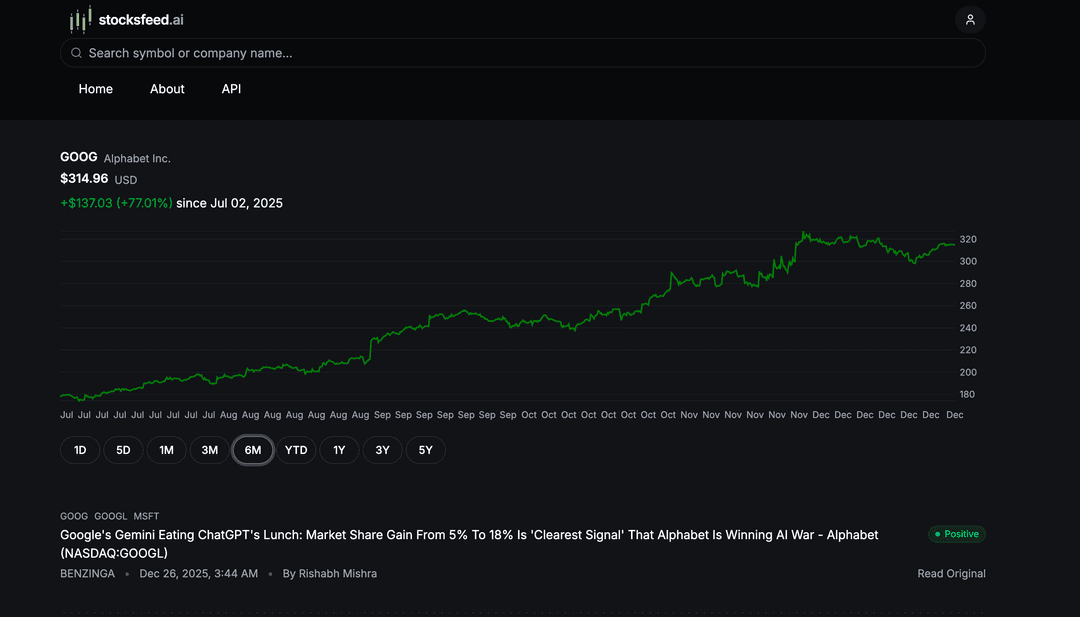Switch chart range to 5D
The height and width of the screenshot is (617, 1080).
[123, 450]
